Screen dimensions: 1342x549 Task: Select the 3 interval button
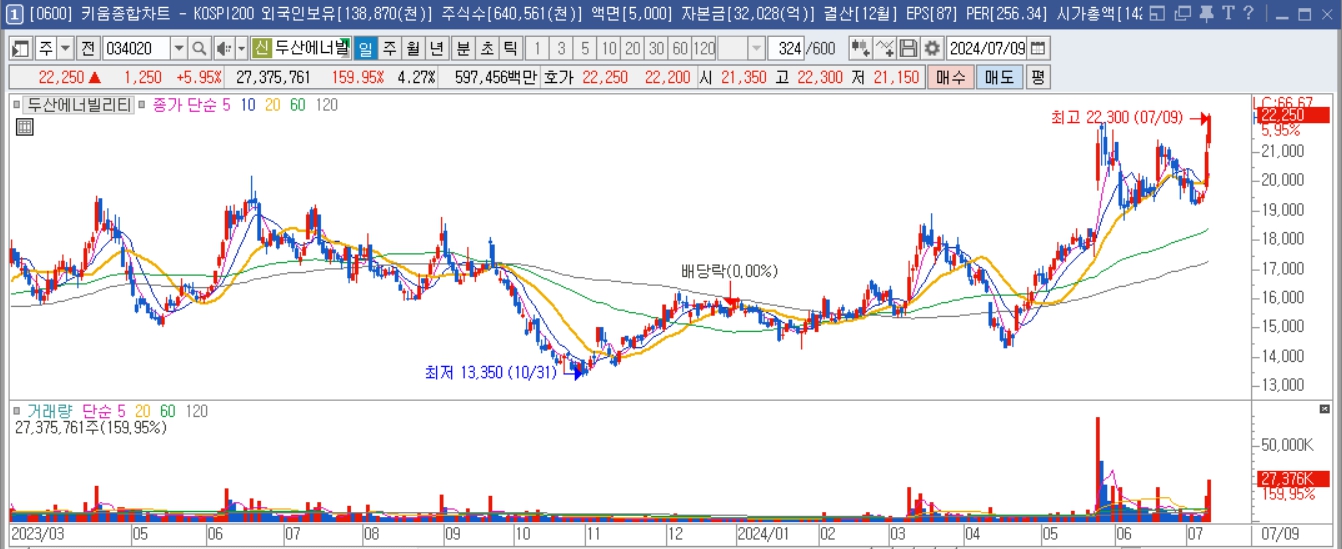561,49
